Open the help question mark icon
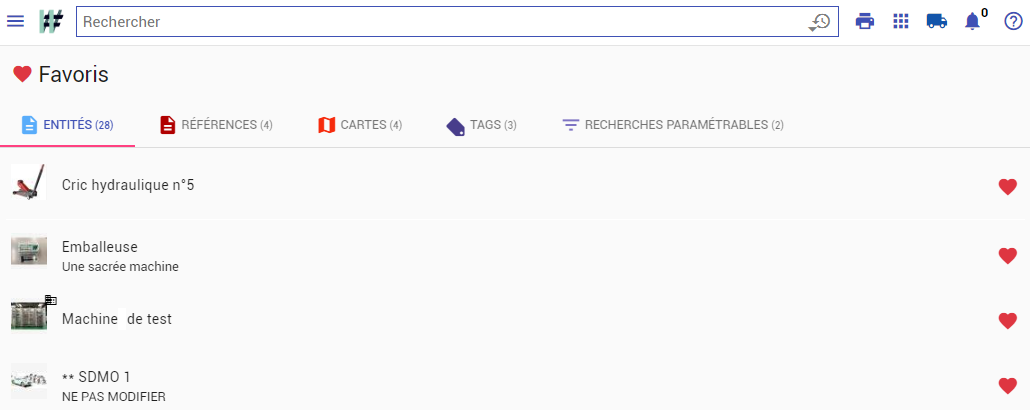The image size is (1033, 410). coord(1013,21)
